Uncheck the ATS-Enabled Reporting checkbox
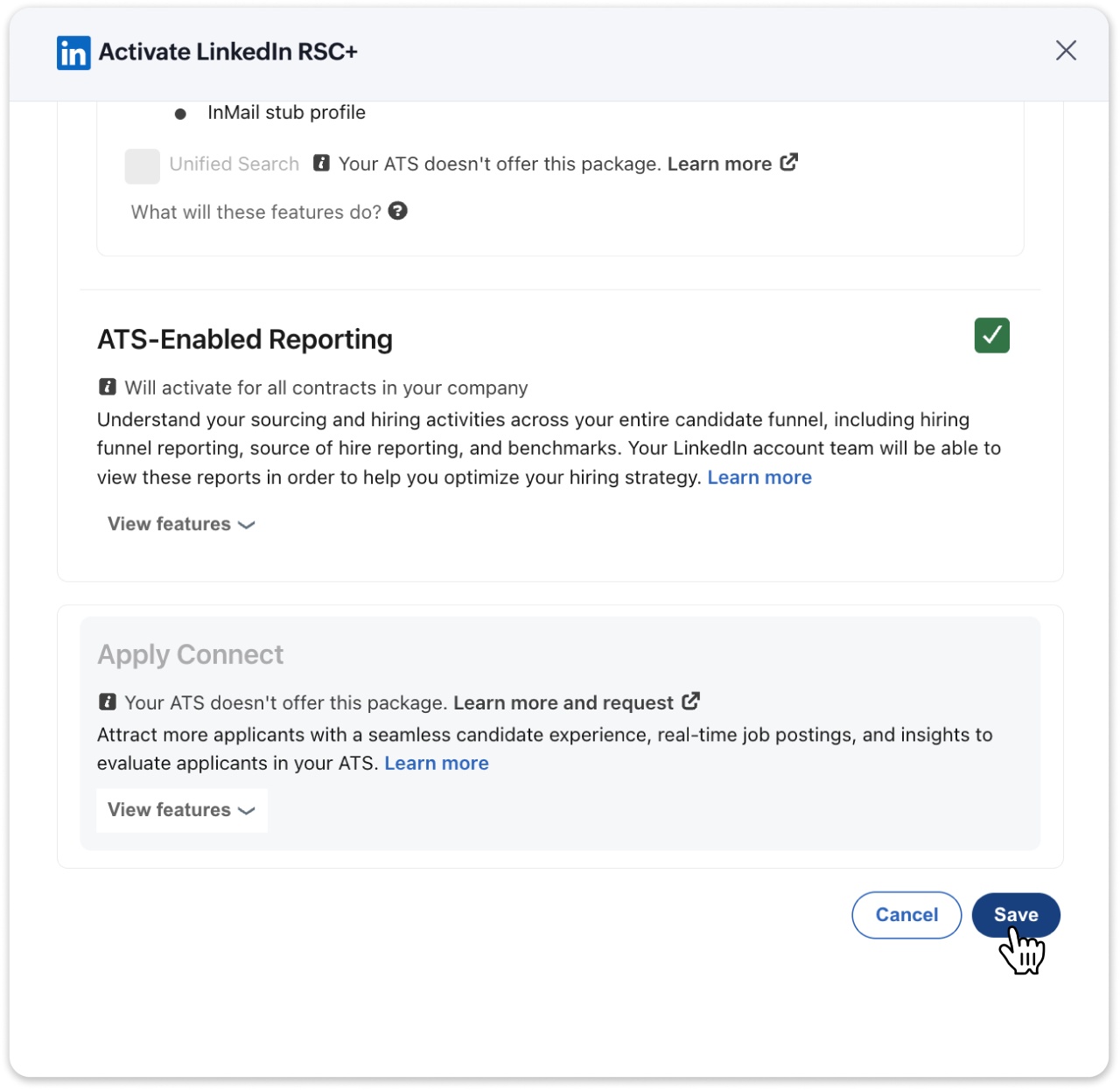 point(992,336)
